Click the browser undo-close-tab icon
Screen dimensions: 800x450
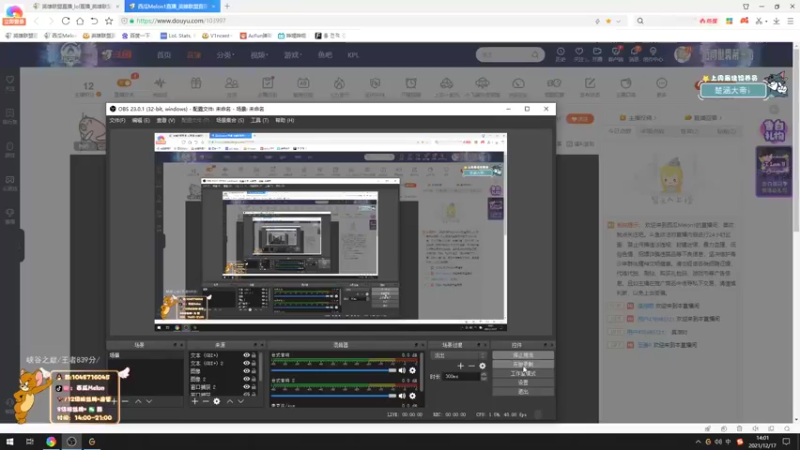tap(94, 21)
